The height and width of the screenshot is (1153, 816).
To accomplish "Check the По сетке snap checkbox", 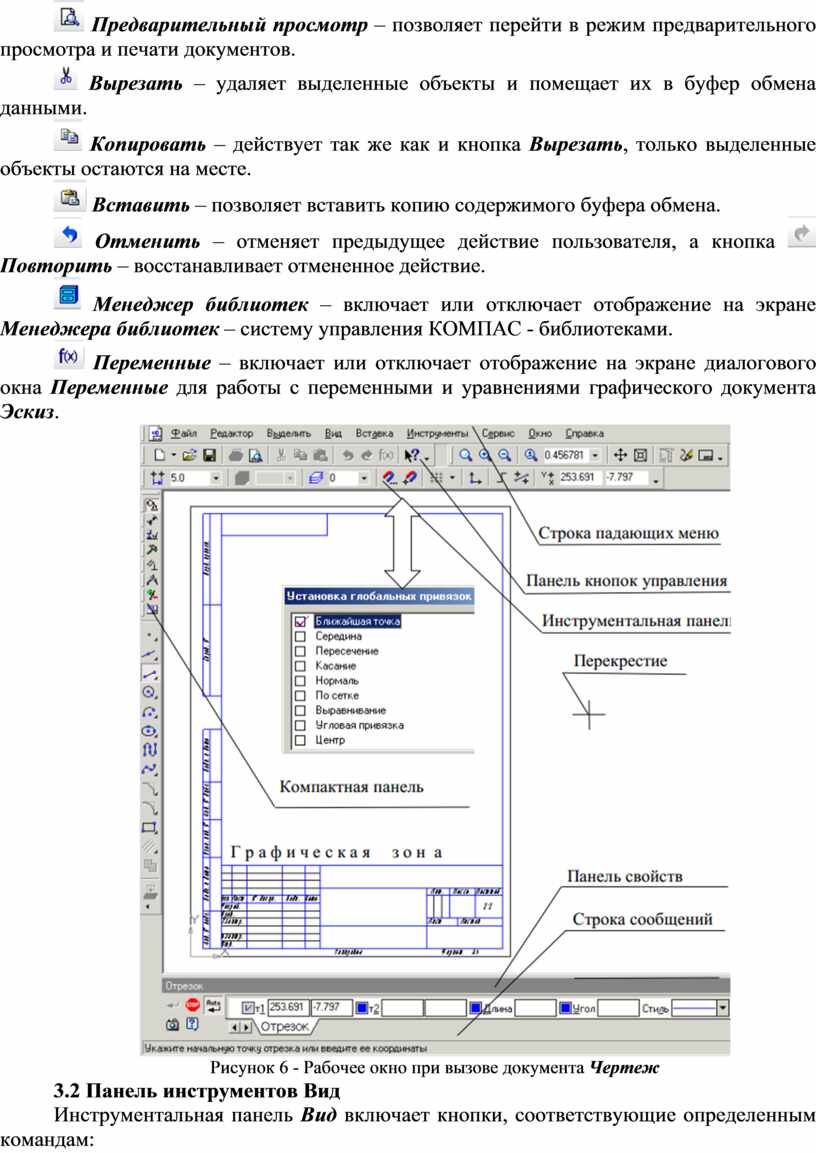I will click(300, 696).
